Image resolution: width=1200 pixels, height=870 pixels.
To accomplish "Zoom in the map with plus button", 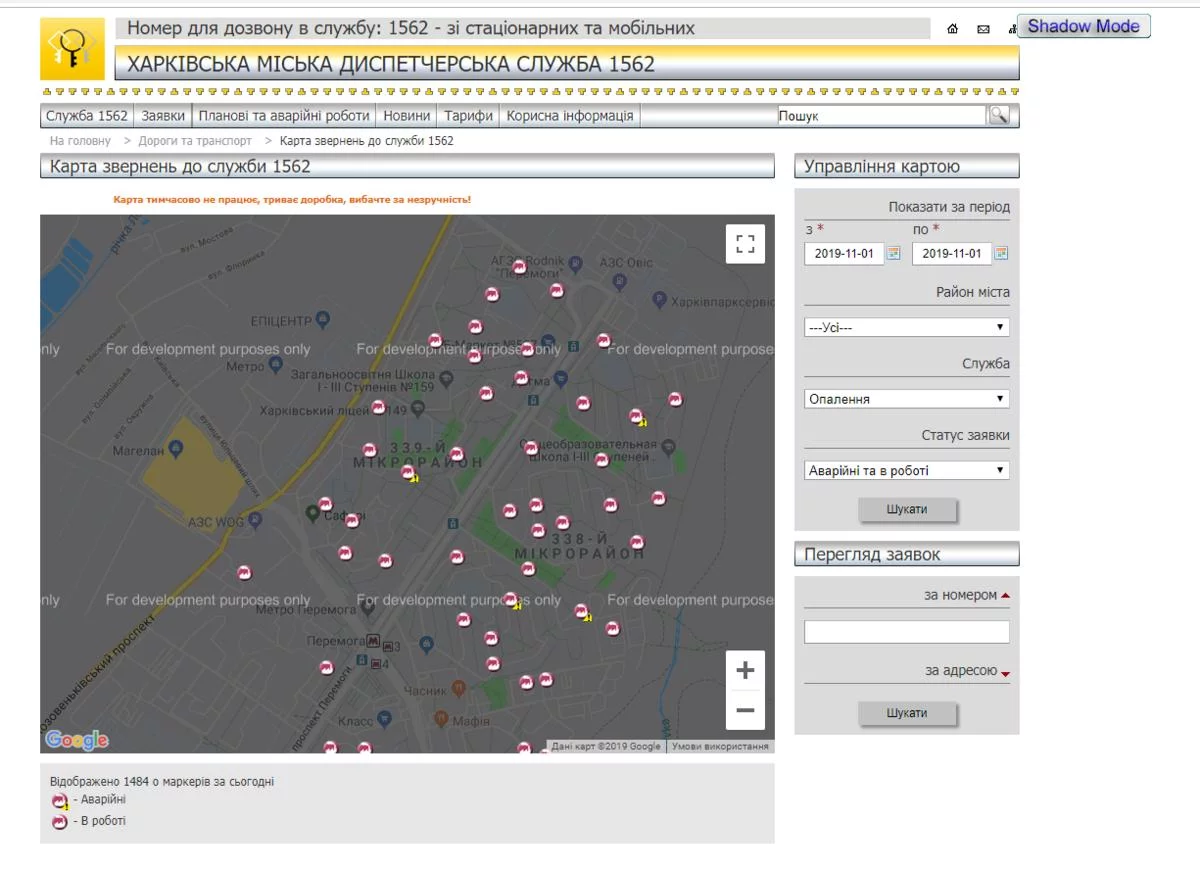I will click(745, 671).
